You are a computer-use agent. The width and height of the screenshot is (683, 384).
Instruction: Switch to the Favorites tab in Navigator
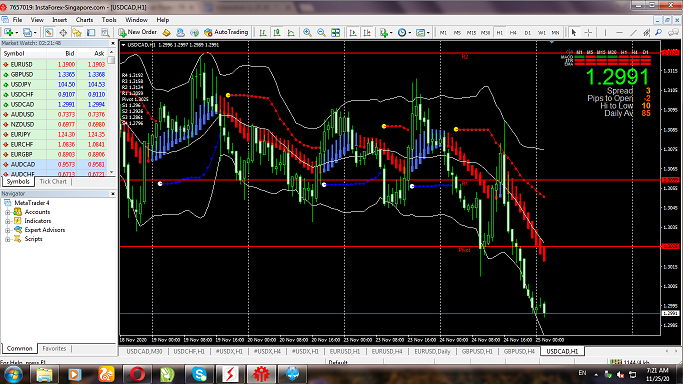tap(54, 348)
